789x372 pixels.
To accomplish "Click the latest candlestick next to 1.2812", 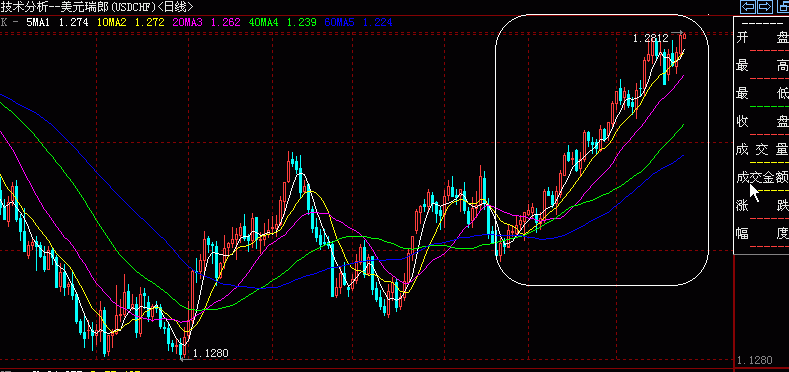I will point(684,36).
